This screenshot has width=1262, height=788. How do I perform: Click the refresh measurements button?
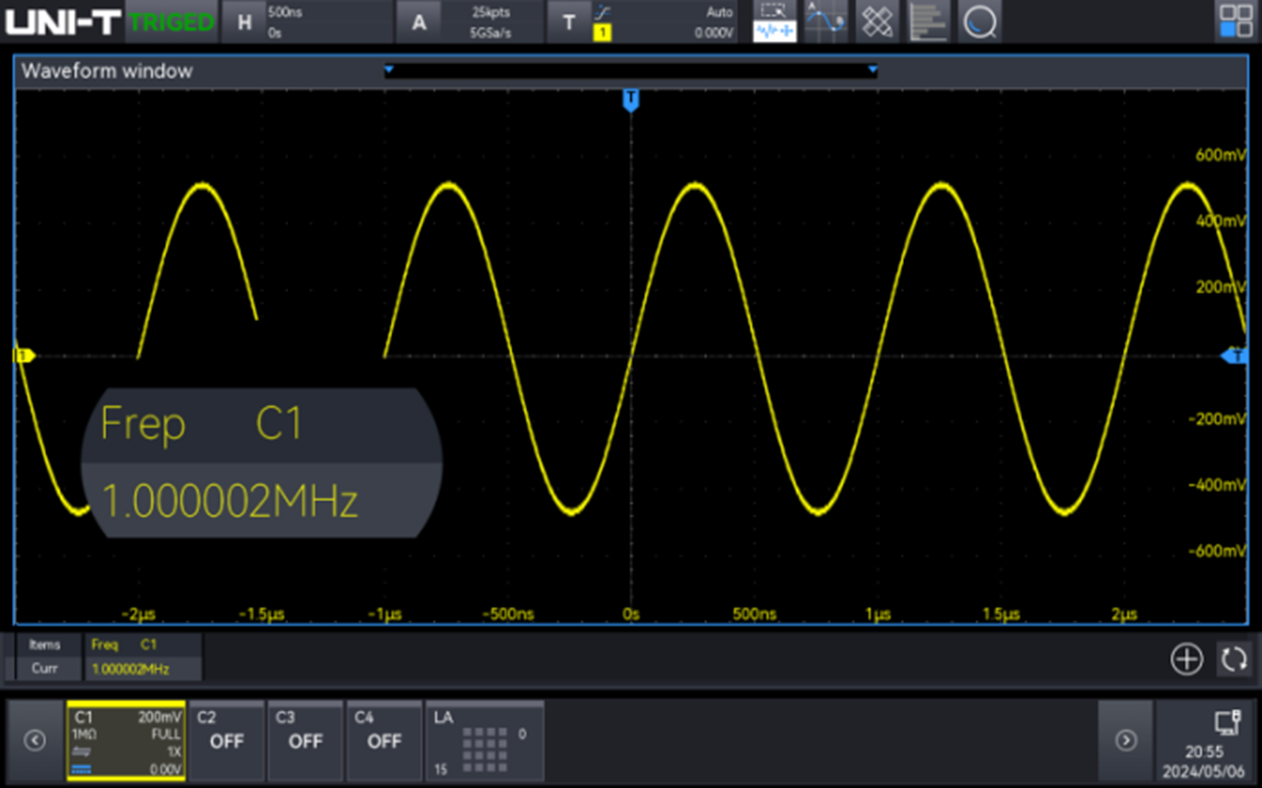(1232, 658)
